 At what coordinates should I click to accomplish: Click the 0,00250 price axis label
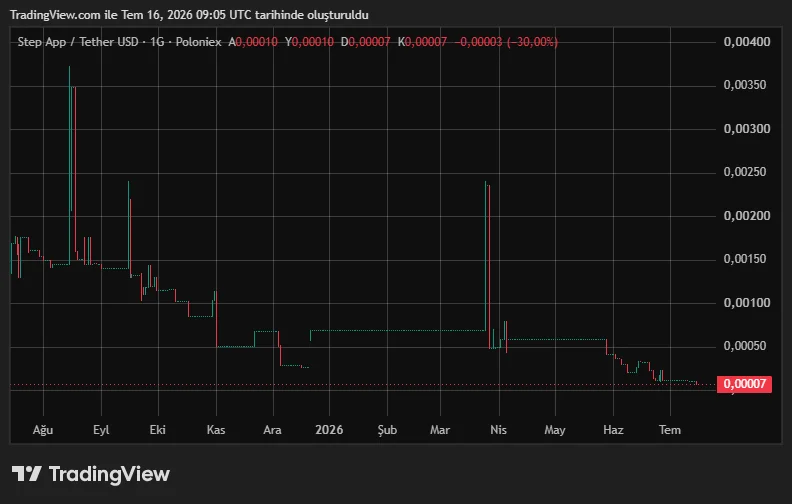tap(745, 172)
